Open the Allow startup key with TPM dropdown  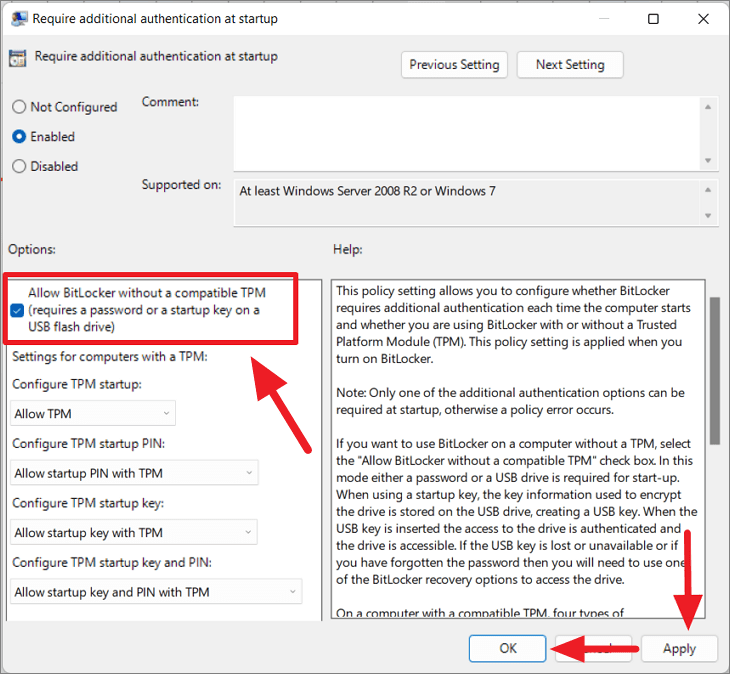pyautogui.click(x=134, y=532)
